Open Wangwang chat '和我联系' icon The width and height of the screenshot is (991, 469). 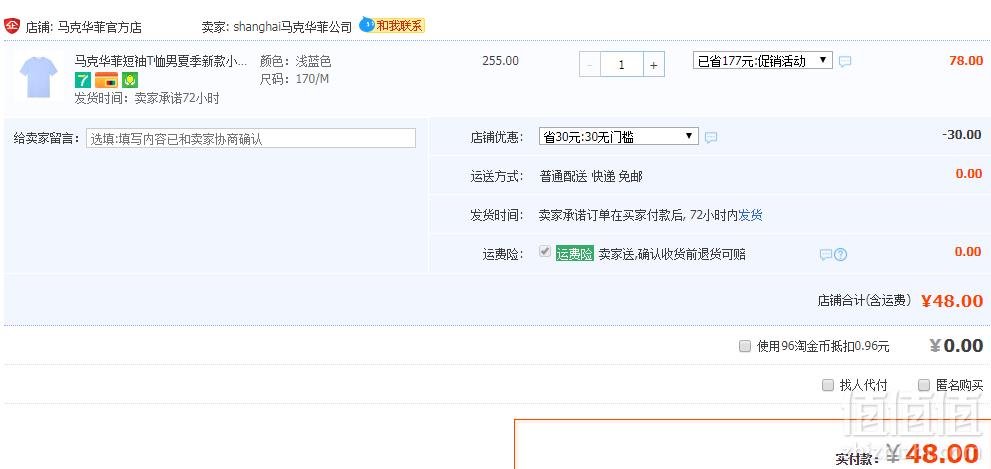click(x=392, y=25)
